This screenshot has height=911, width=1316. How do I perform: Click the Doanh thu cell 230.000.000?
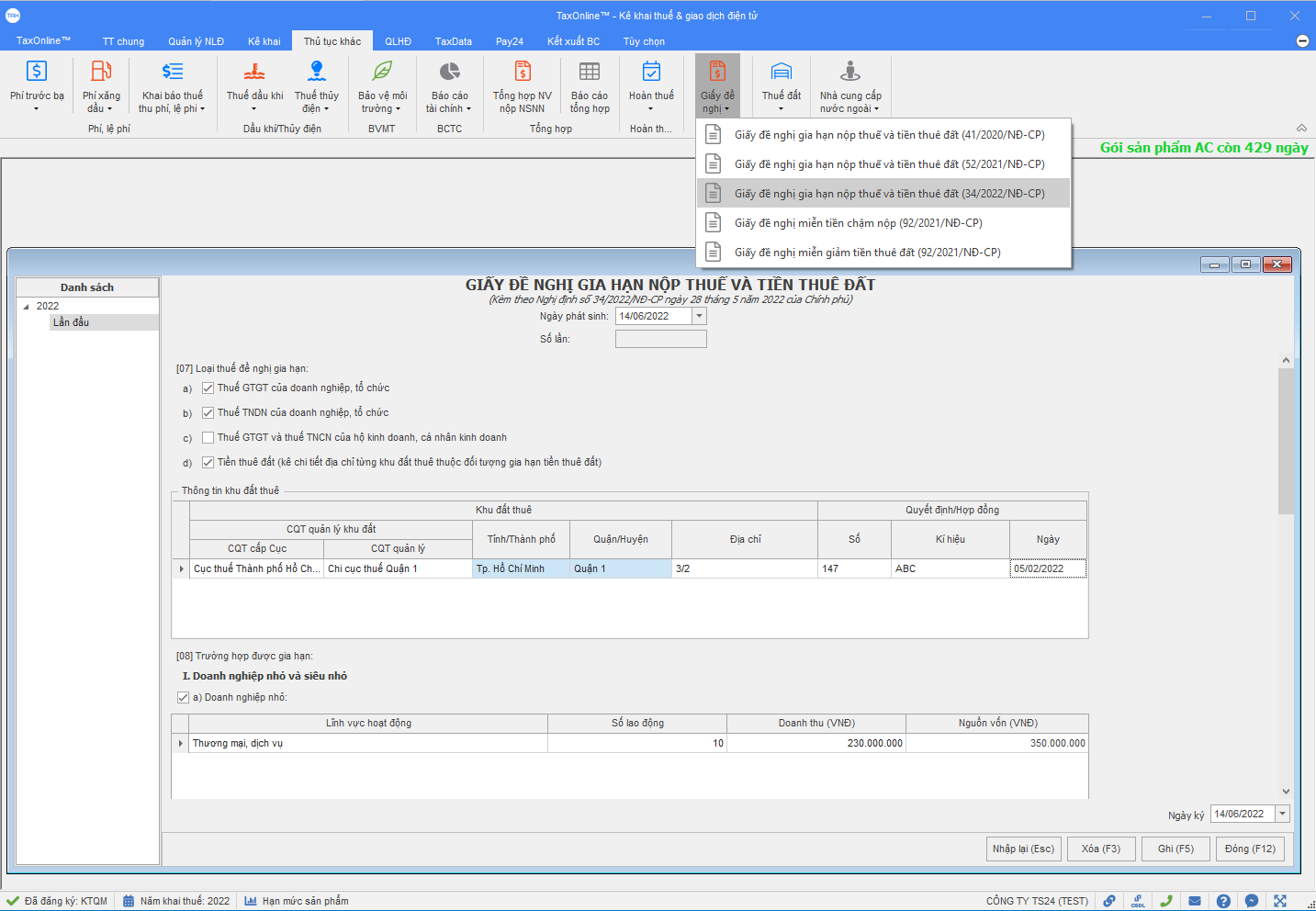(816, 744)
